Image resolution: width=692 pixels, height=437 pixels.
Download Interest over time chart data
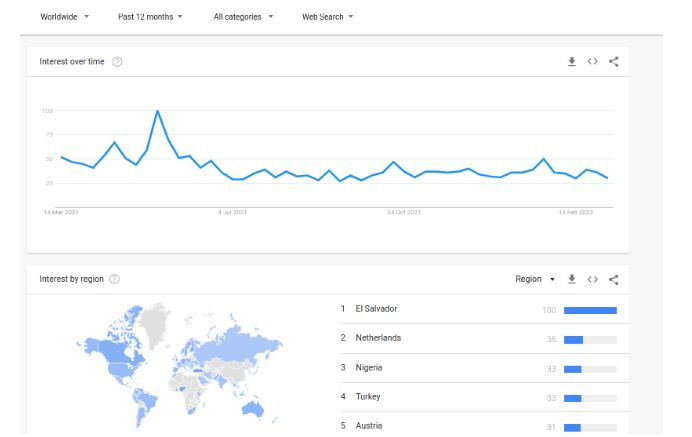tap(572, 61)
